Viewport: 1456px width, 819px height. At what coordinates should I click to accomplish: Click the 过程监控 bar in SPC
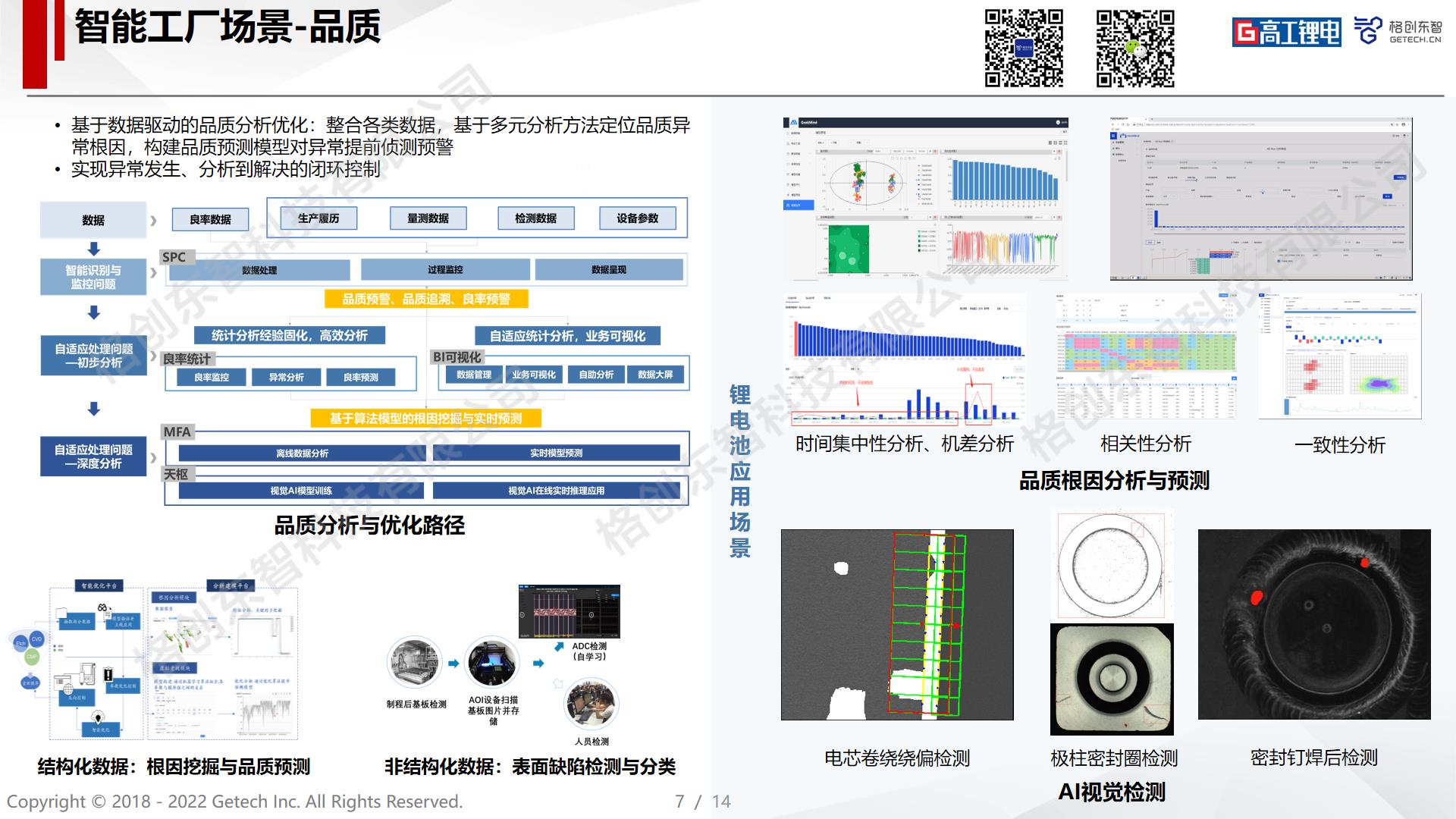[445, 269]
